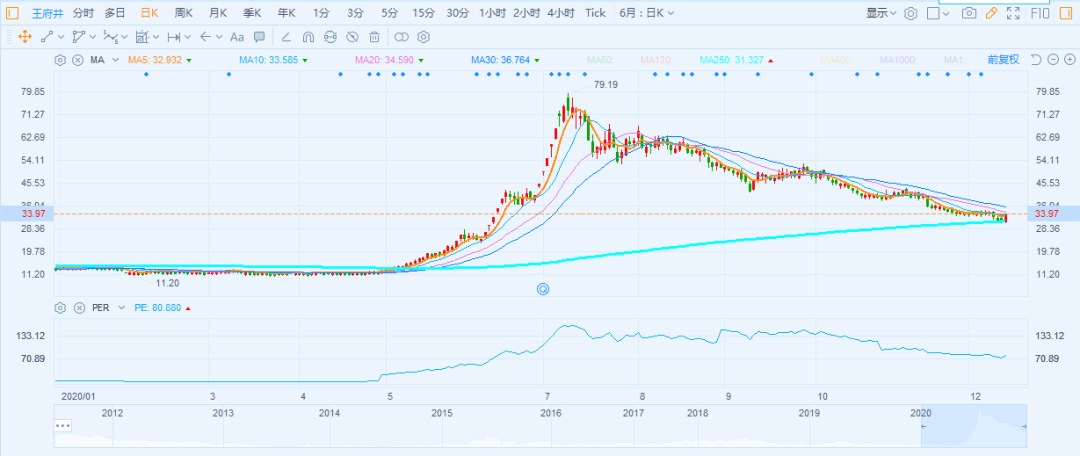
Task: Expand the 6月:日K period dropdown
Action: pos(646,13)
